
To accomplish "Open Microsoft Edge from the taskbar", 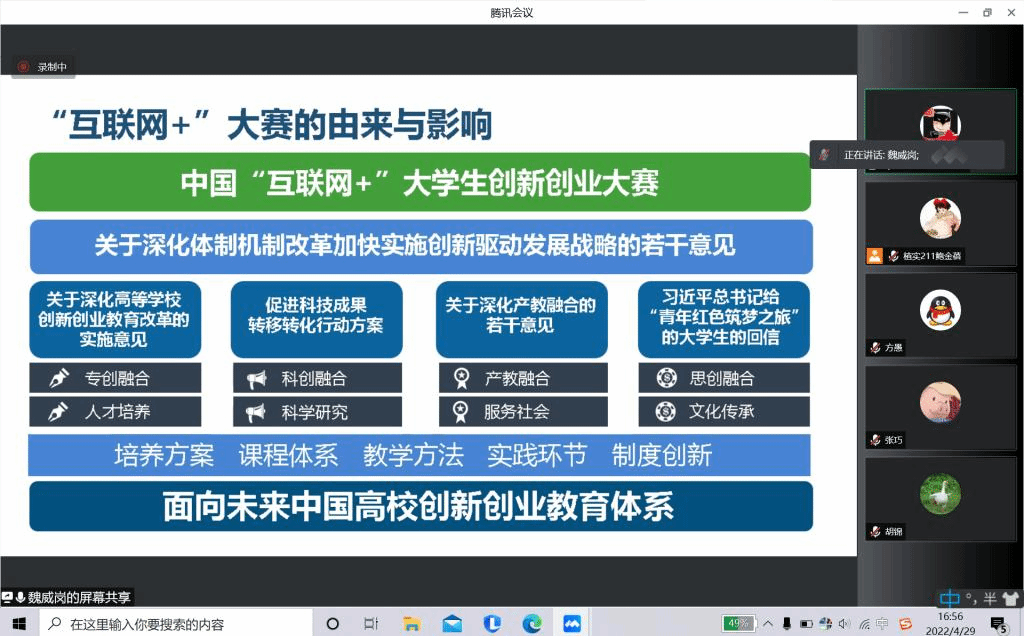I will click(x=532, y=624).
